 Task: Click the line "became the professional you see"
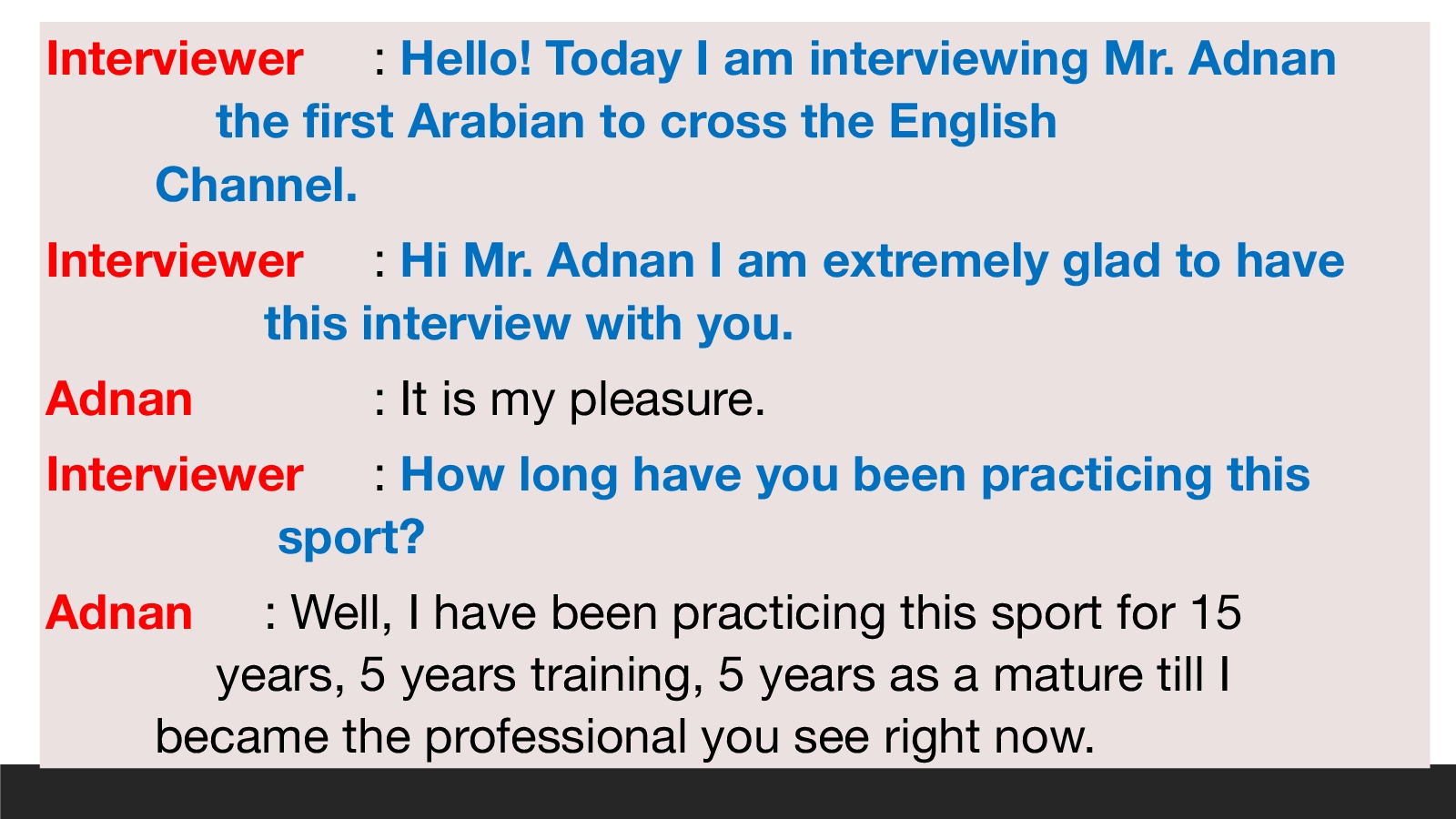(624, 738)
